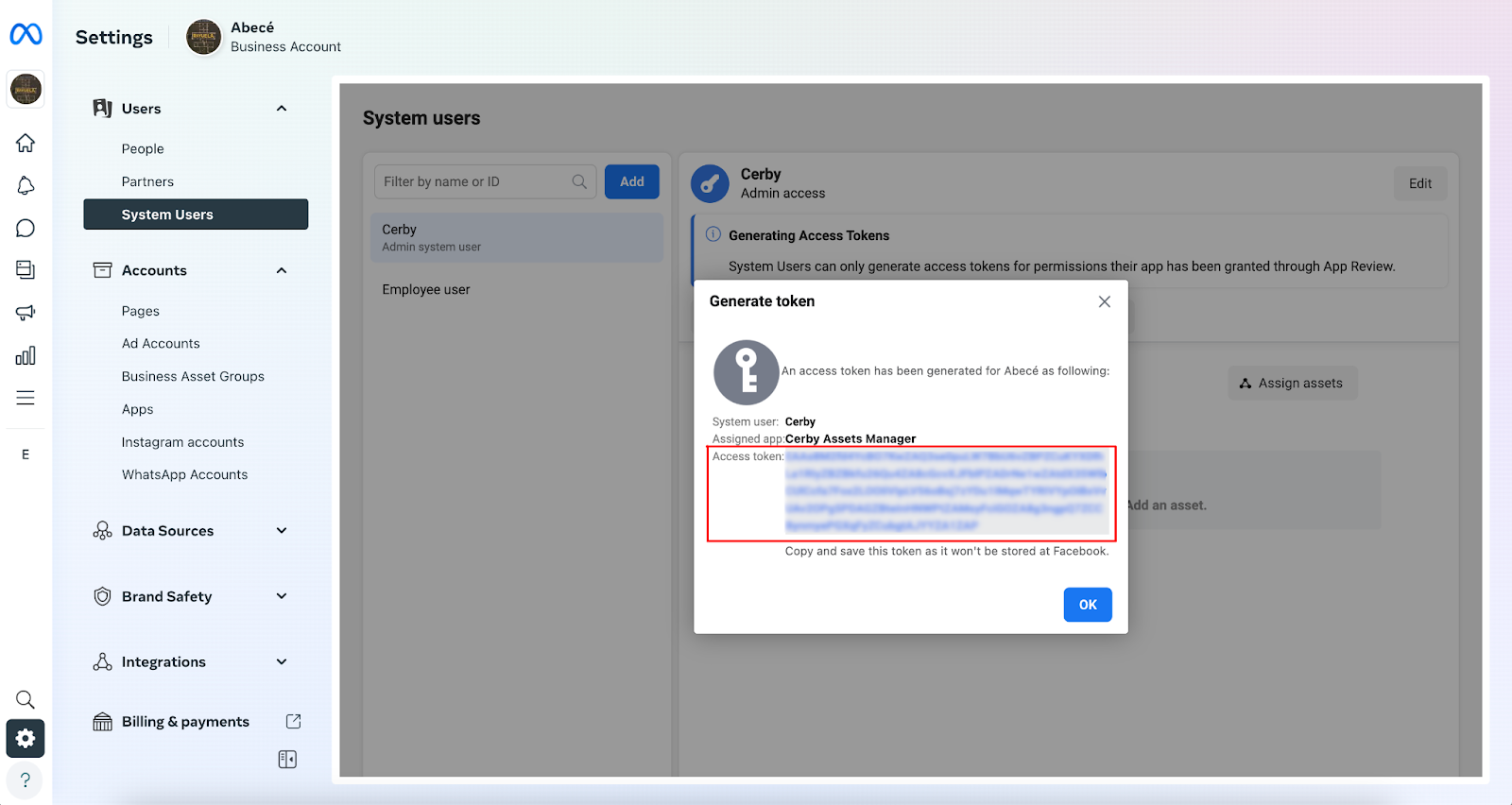The image size is (1512, 805).
Task: Click the blurred access token text
Action: tap(946, 490)
